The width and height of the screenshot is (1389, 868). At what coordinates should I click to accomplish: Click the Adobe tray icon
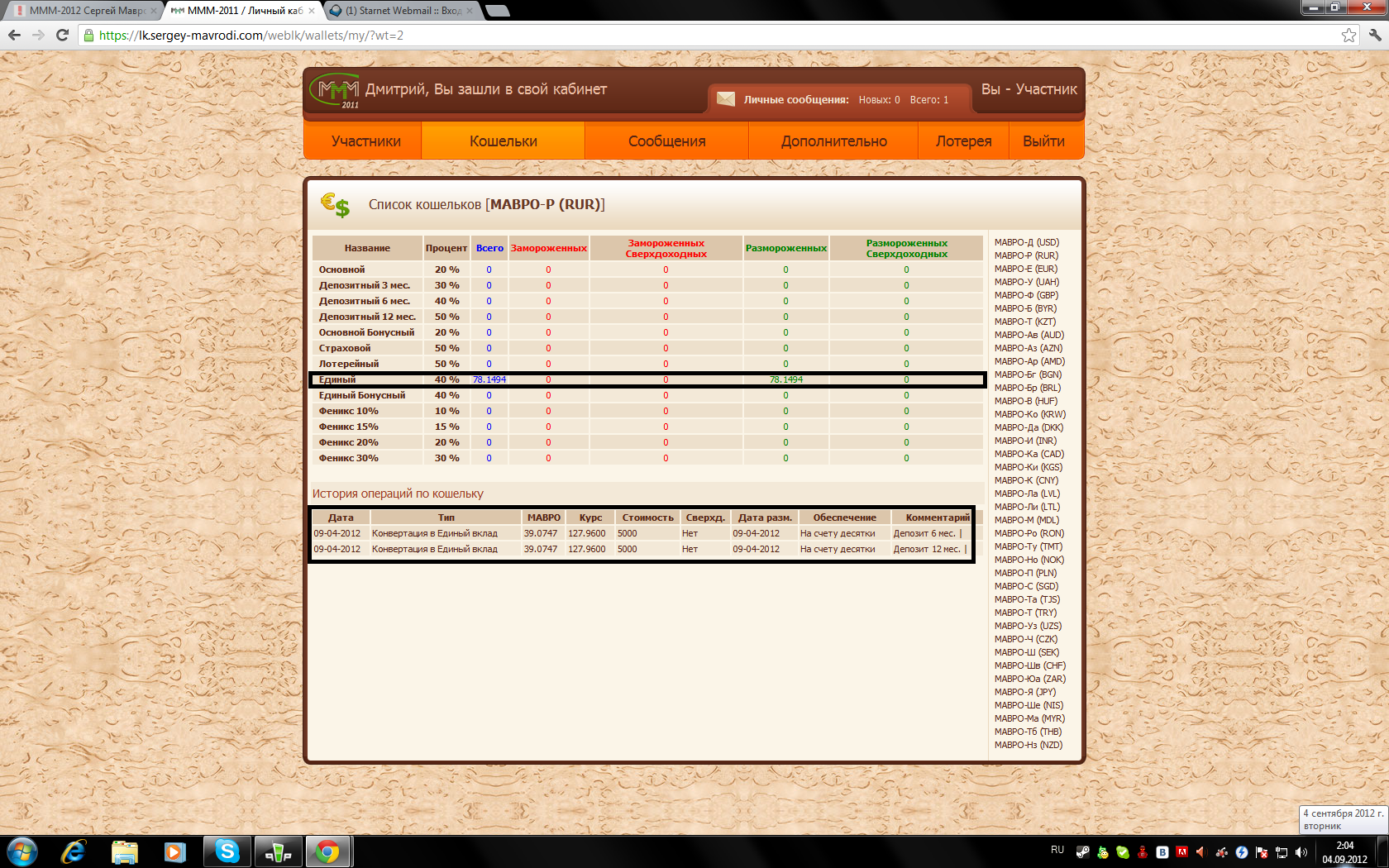[1182, 851]
